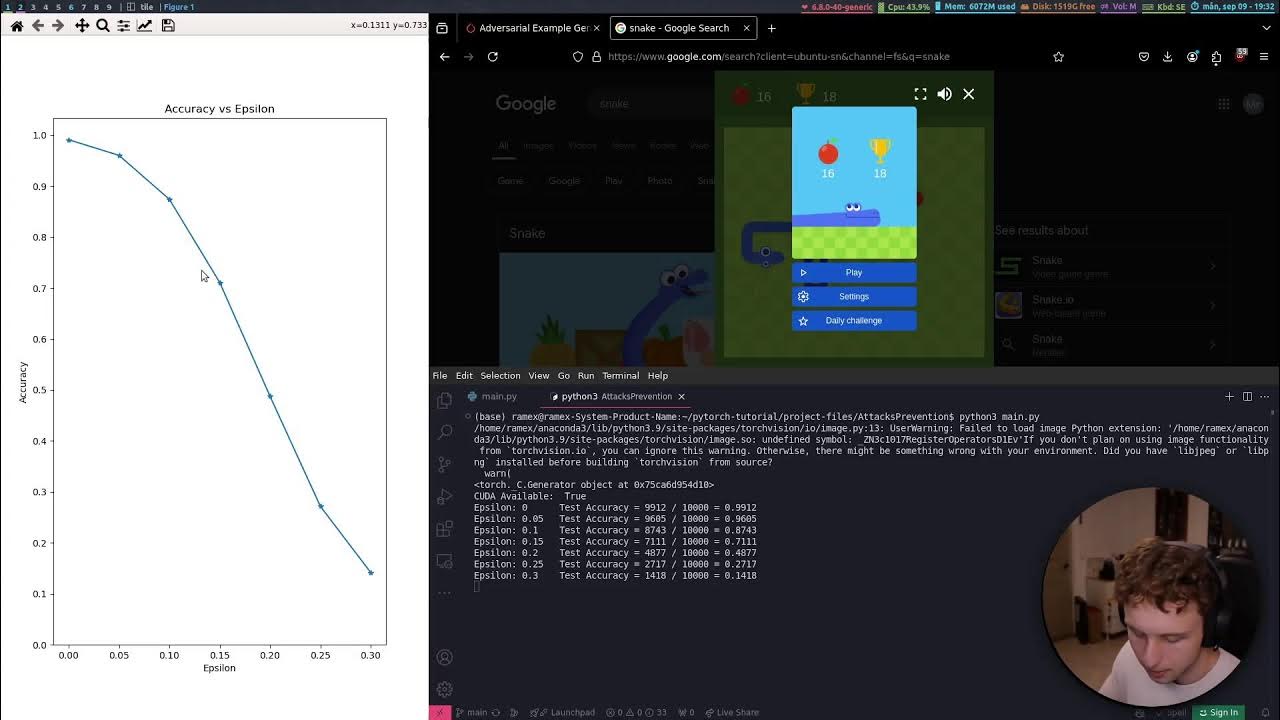
Task: Close the snake game overlay
Action: click(x=968, y=94)
